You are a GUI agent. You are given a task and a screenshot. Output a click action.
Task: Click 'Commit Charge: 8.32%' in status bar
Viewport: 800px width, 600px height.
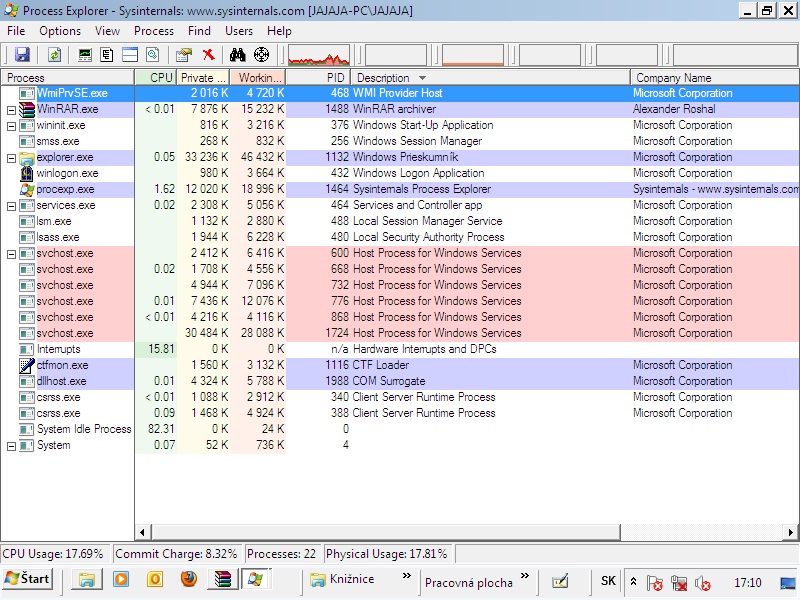[x=177, y=554]
